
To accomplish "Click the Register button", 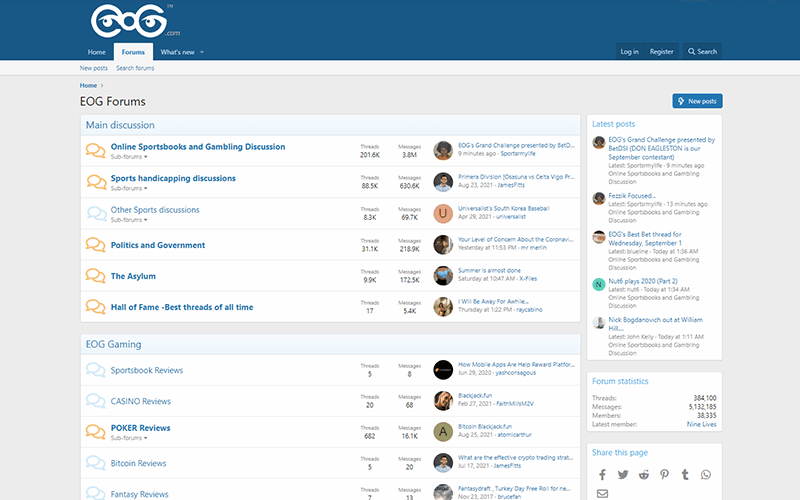I will pyautogui.click(x=661, y=52).
